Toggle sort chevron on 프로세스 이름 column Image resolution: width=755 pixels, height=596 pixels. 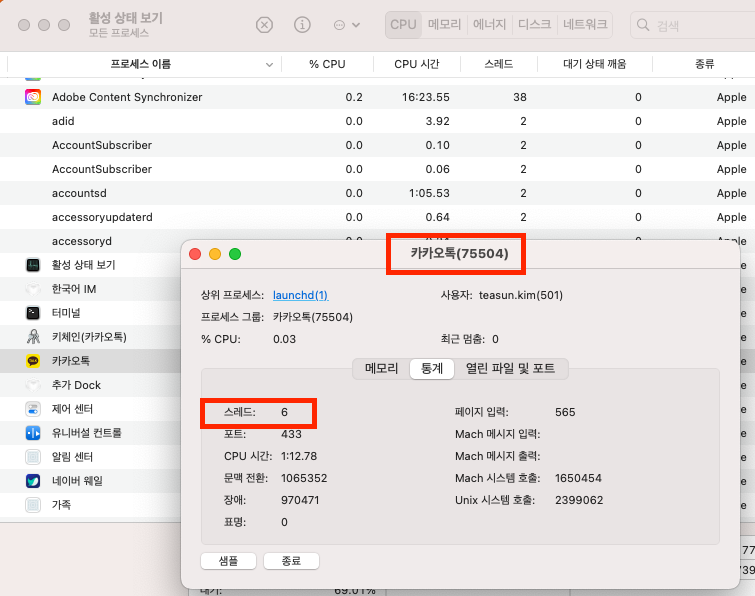[269, 65]
